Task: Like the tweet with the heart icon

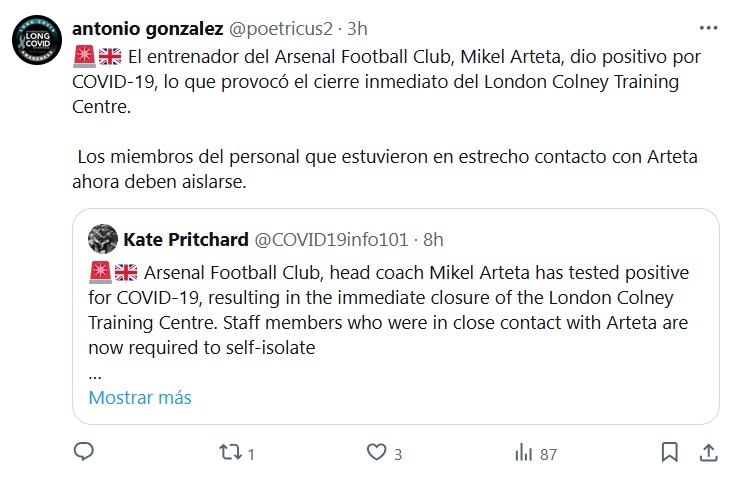Action: click(x=375, y=452)
